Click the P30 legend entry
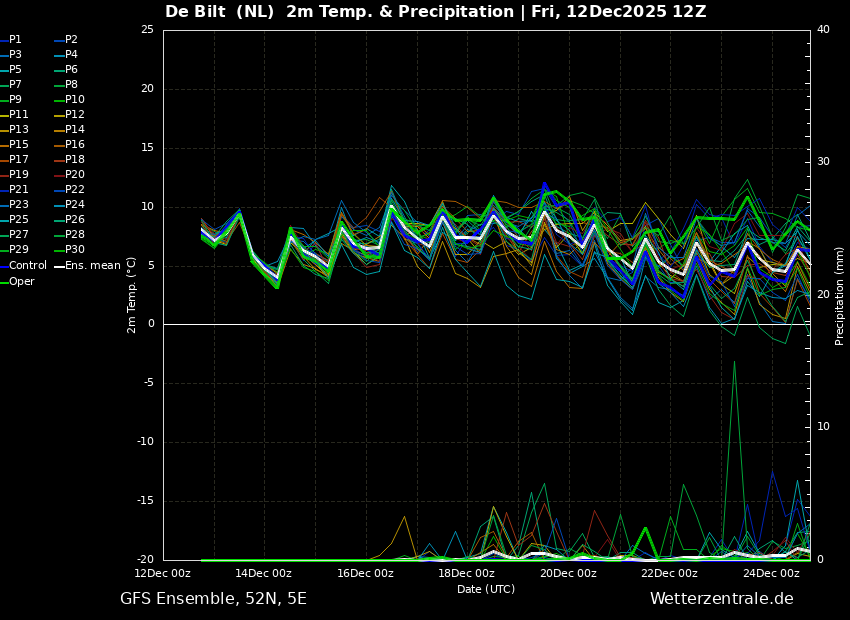850x620 pixels. [70, 249]
